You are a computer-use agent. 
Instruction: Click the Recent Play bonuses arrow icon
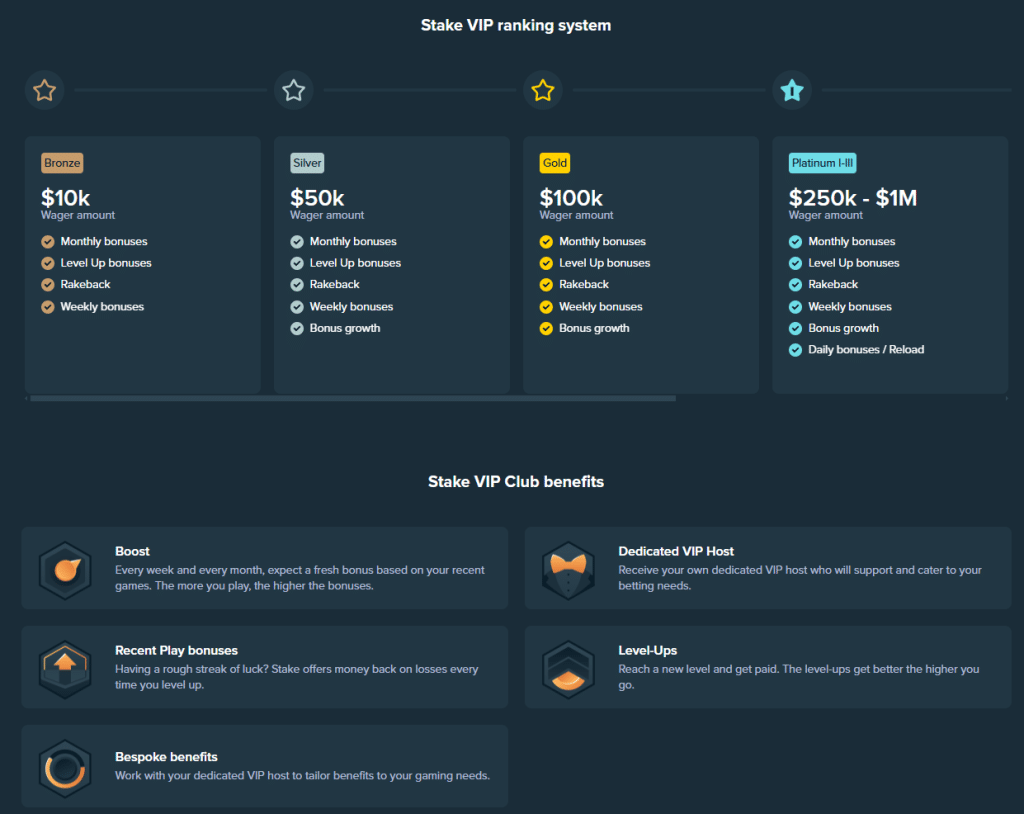coord(65,668)
